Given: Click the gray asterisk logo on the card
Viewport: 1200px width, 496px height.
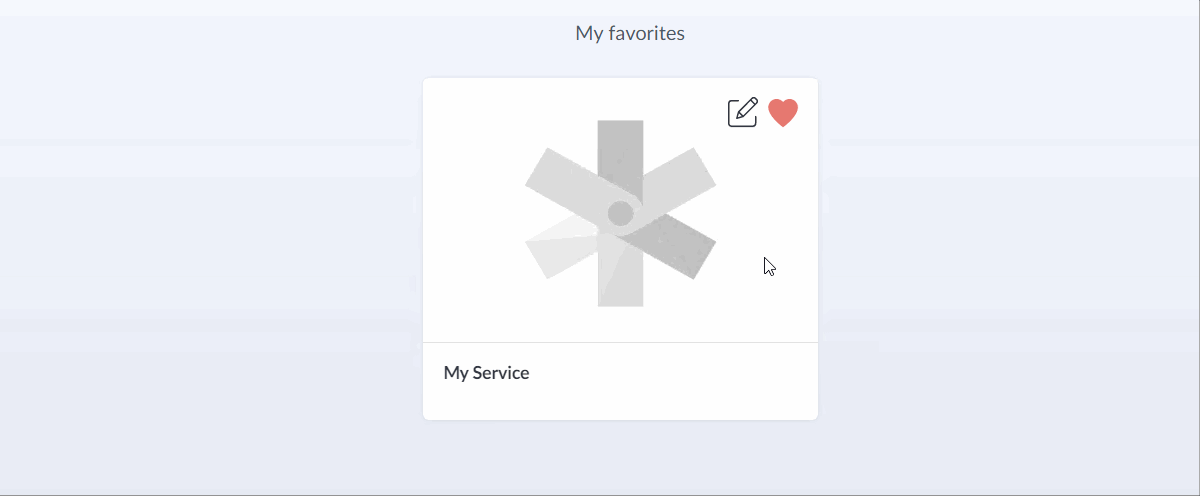Looking at the screenshot, I should [620, 213].
